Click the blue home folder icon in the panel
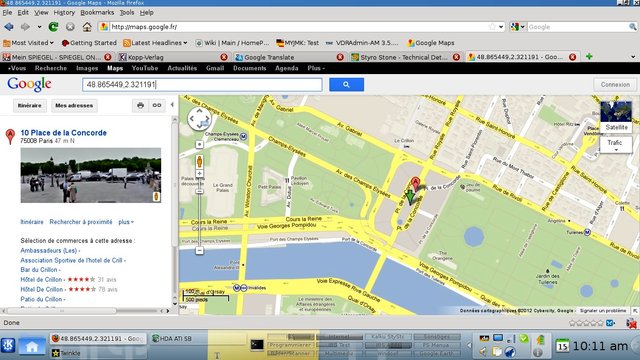The width and height of the screenshot is (640, 360). click(32, 346)
